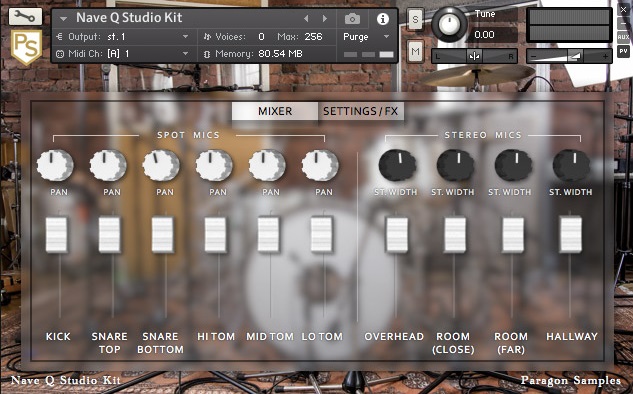Click the KICK fader handle
The image size is (633, 394).
[57, 235]
